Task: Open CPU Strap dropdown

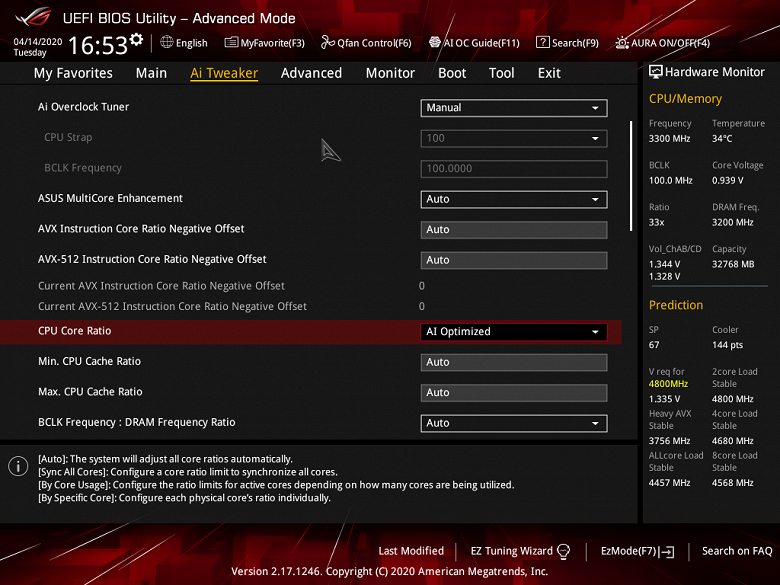Action: (514, 138)
